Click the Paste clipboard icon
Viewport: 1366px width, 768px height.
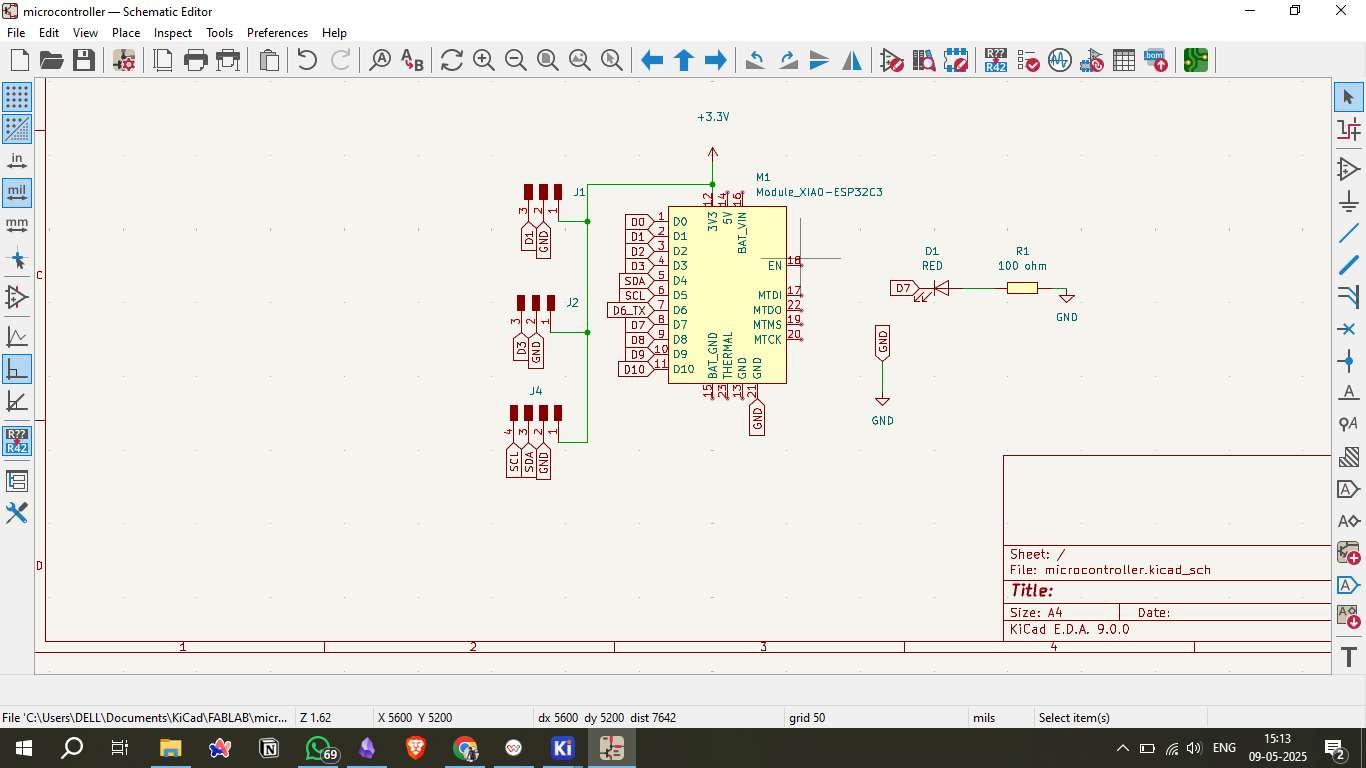[x=269, y=61]
